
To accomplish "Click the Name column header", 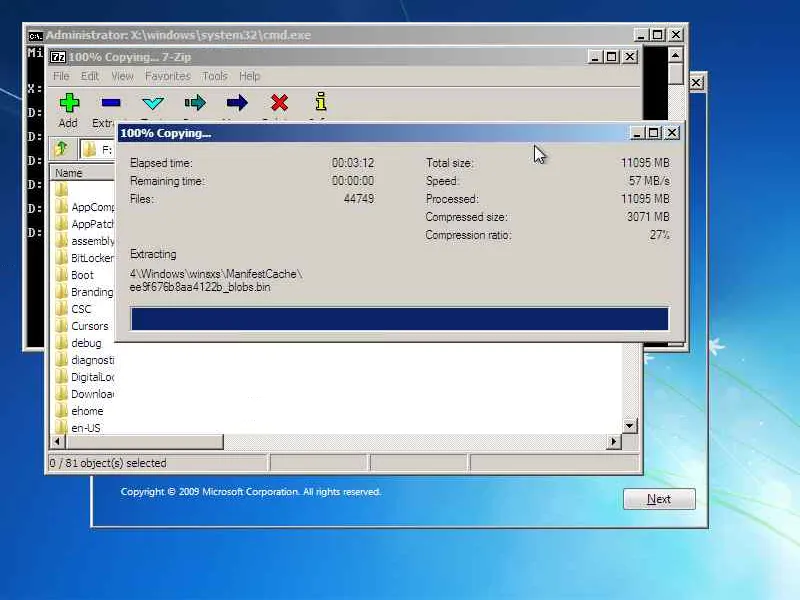I will [82, 173].
